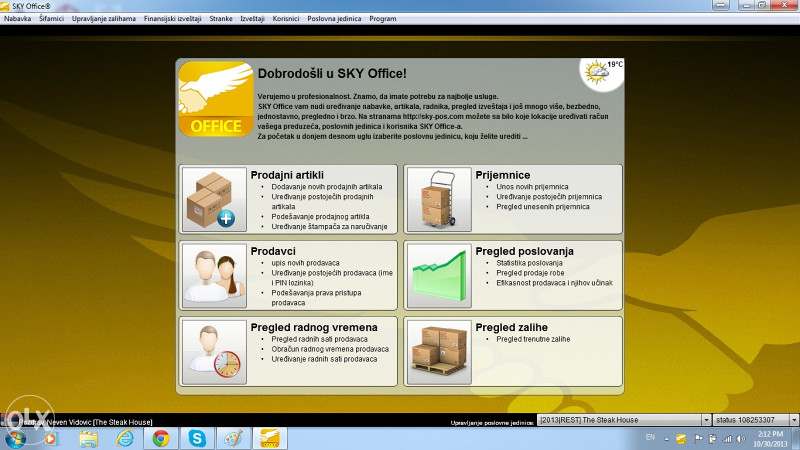The width and height of the screenshot is (800, 450).
Task: Open the Šifarnici menu
Action: (52, 19)
